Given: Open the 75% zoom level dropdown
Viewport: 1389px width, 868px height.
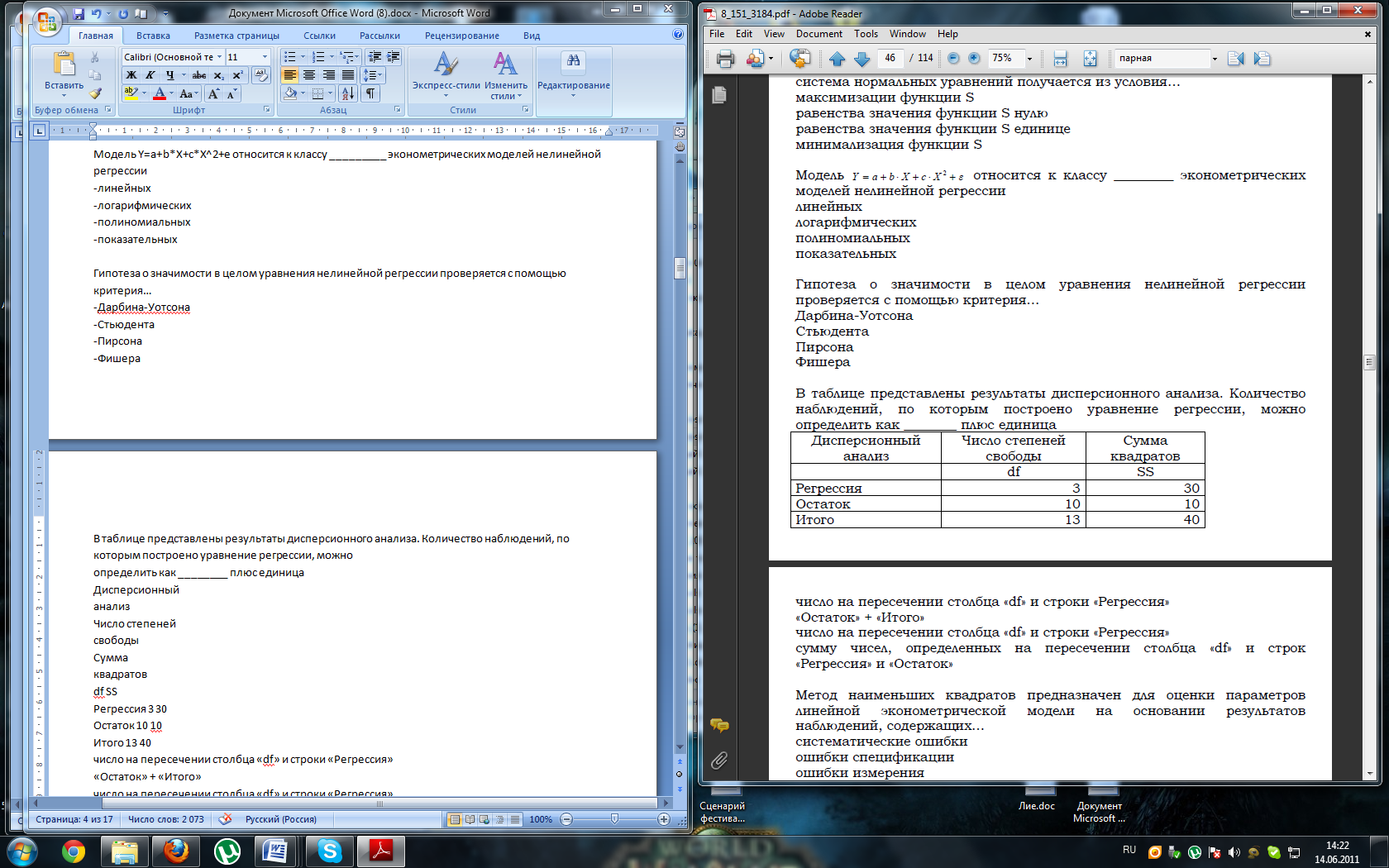Looking at the screenshot, I should (x=1029, y=59).
